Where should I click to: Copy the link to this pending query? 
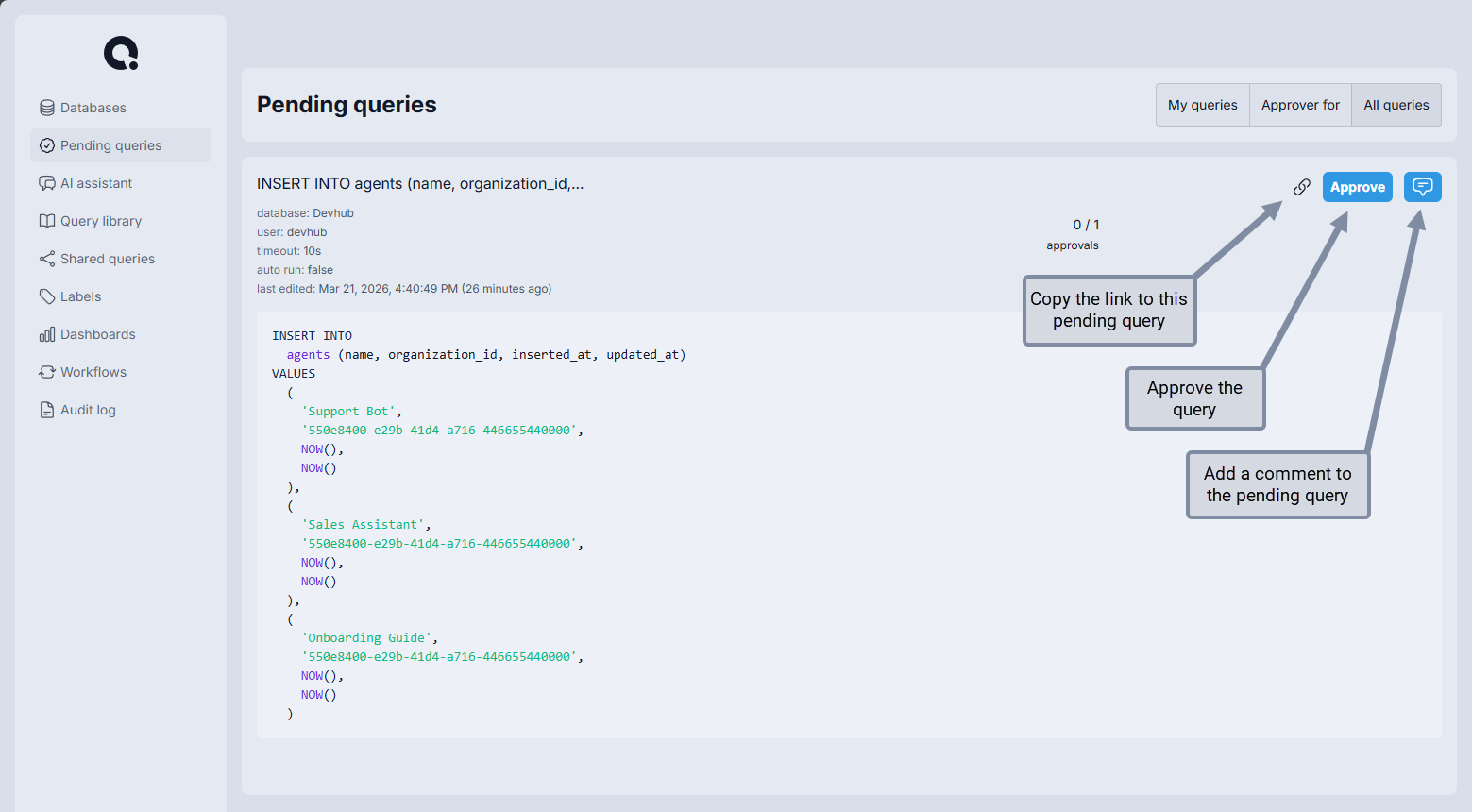pyautogui.click(x=1302, y=187)
